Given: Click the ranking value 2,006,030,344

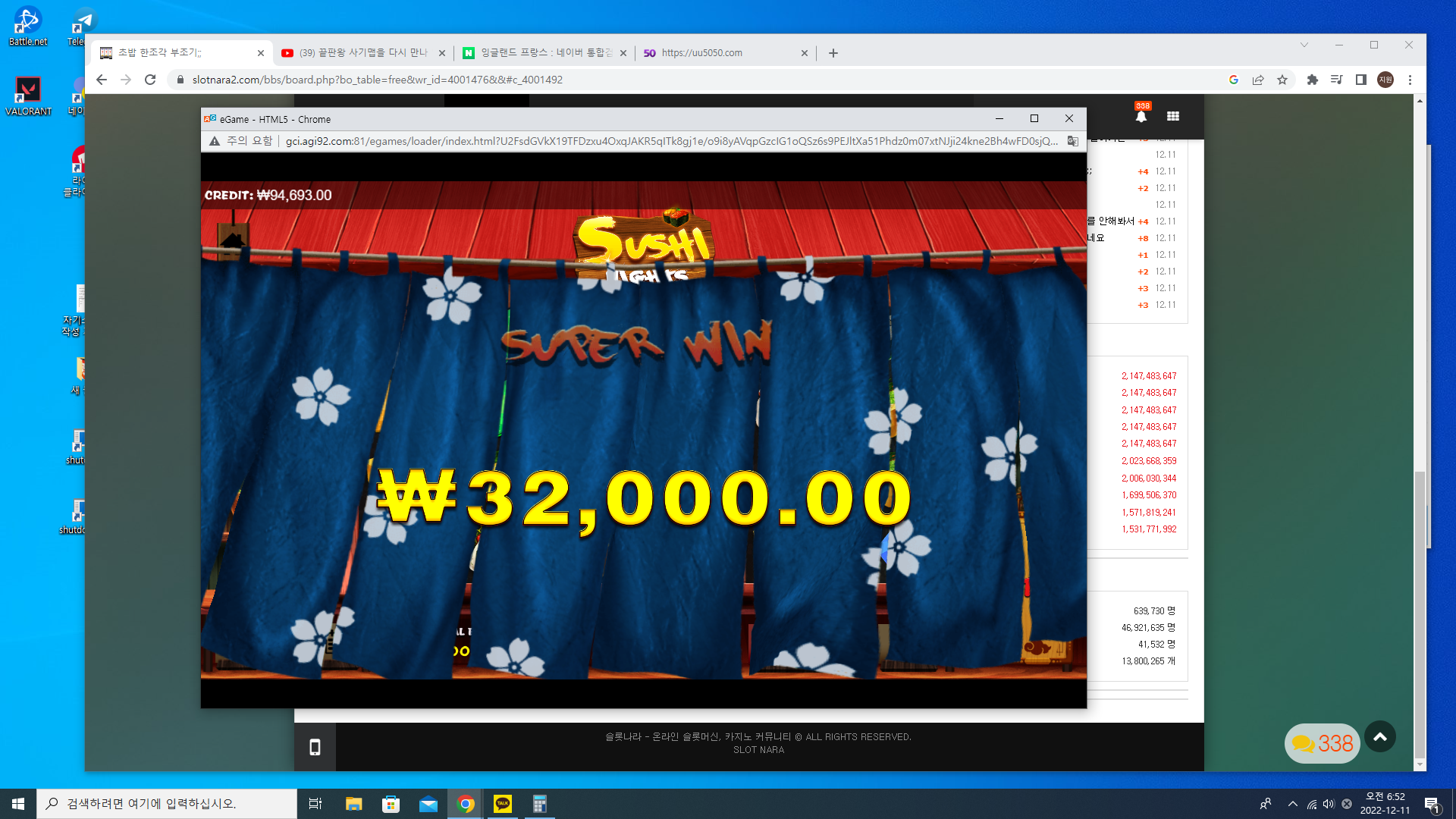Looking at the screenshot, I should pyautogui.click(x=1149, y=479).
